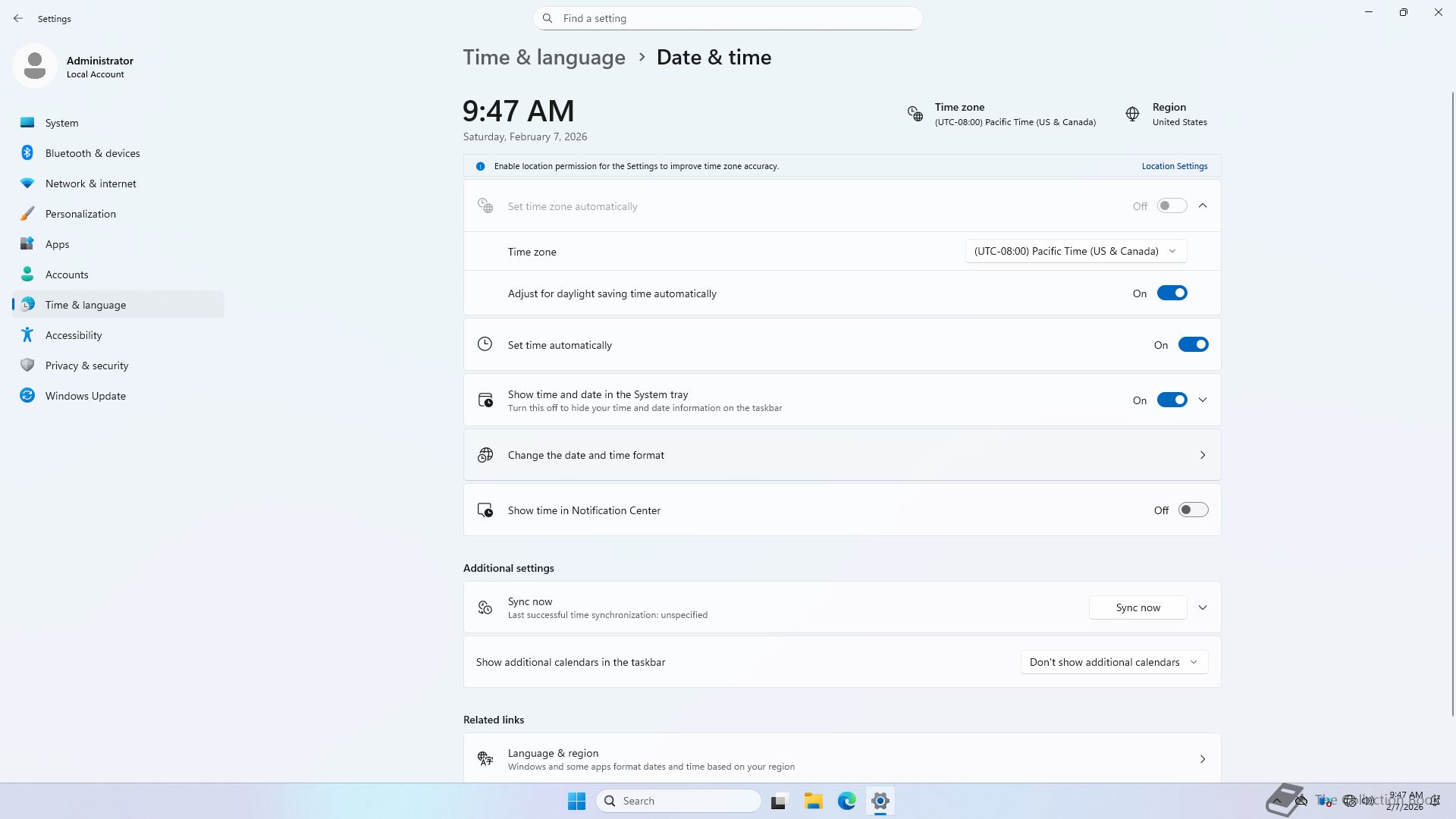Open the additional calendars dropdown
Viewport: 1456px width, 819px height.
pos(1113,662)
